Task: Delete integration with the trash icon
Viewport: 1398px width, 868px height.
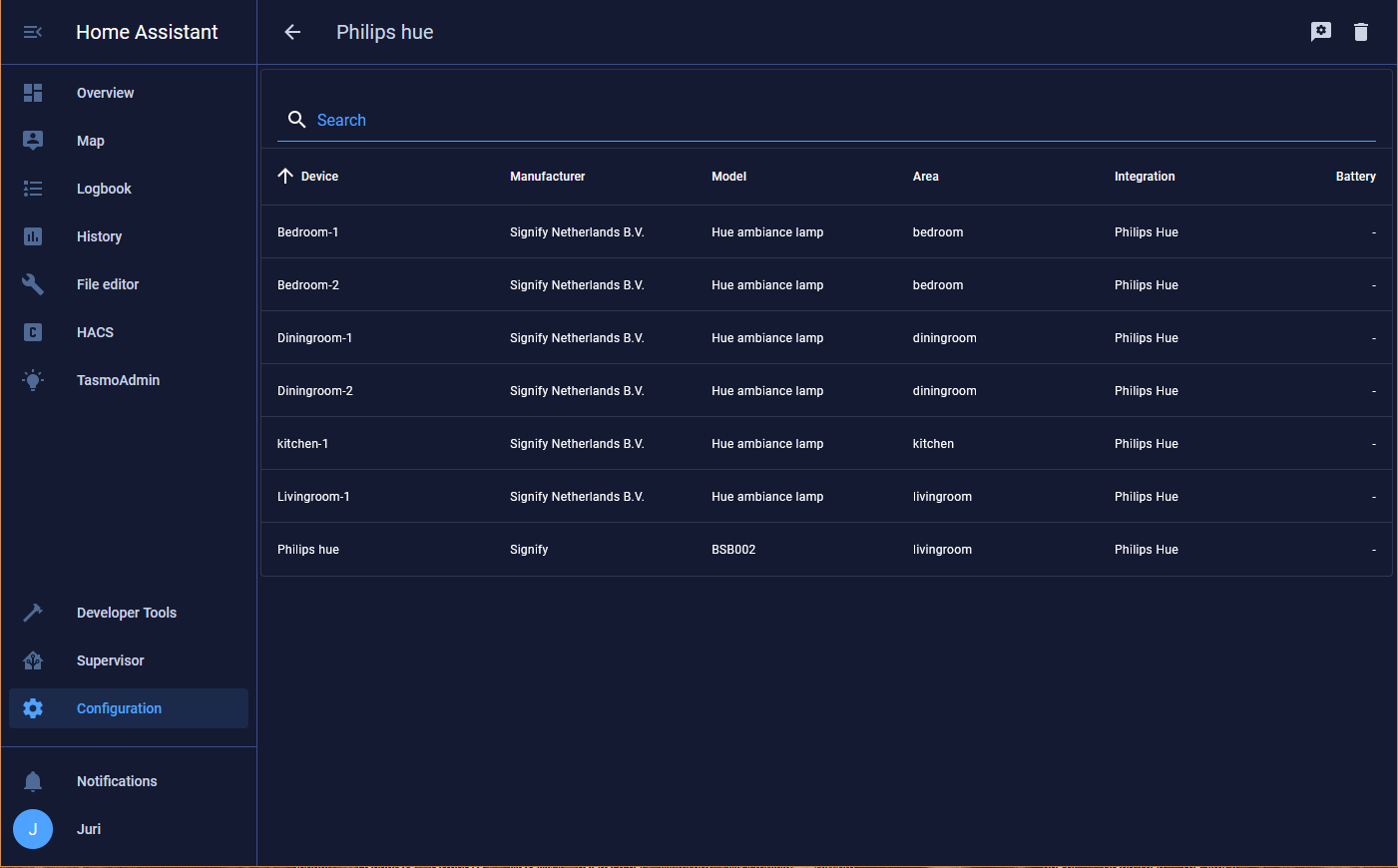Action: pos(1361,32)
